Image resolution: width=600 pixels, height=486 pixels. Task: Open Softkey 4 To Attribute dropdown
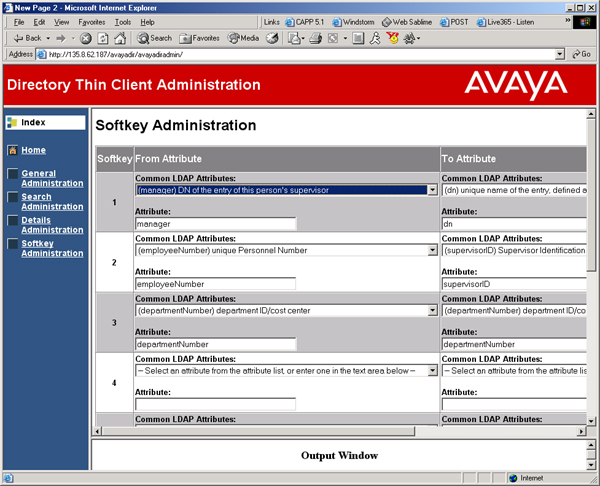pyautogui.click(x=514, y=371)
